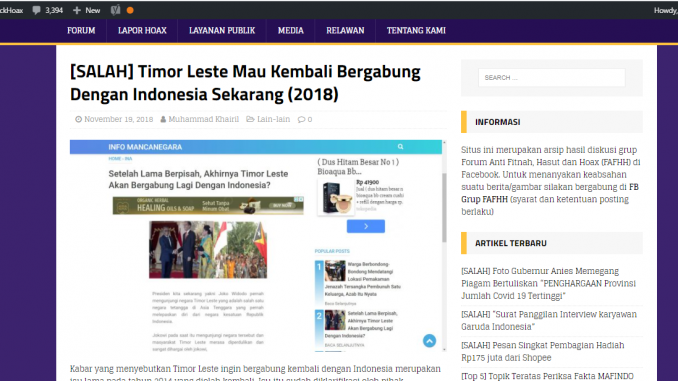The image size is (678, 381).
Task: Open the Lain-lain category link
Action: point(273,119)
